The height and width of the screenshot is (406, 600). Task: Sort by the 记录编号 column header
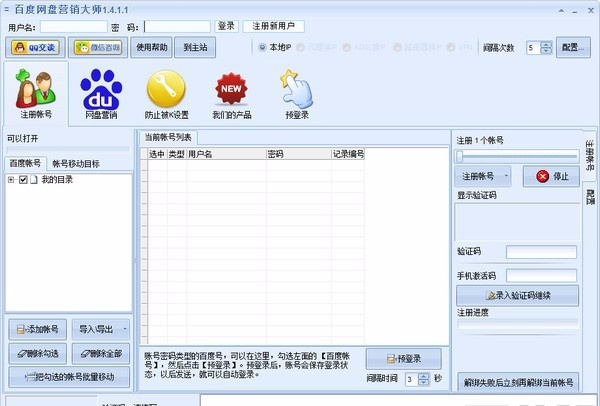click(x=348, y=154)
